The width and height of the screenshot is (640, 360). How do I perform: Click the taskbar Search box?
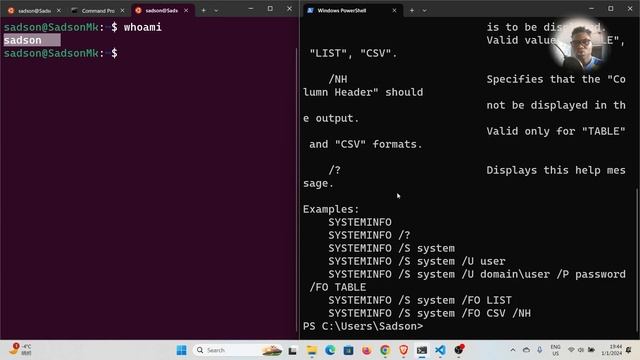[x=238, y=350]
